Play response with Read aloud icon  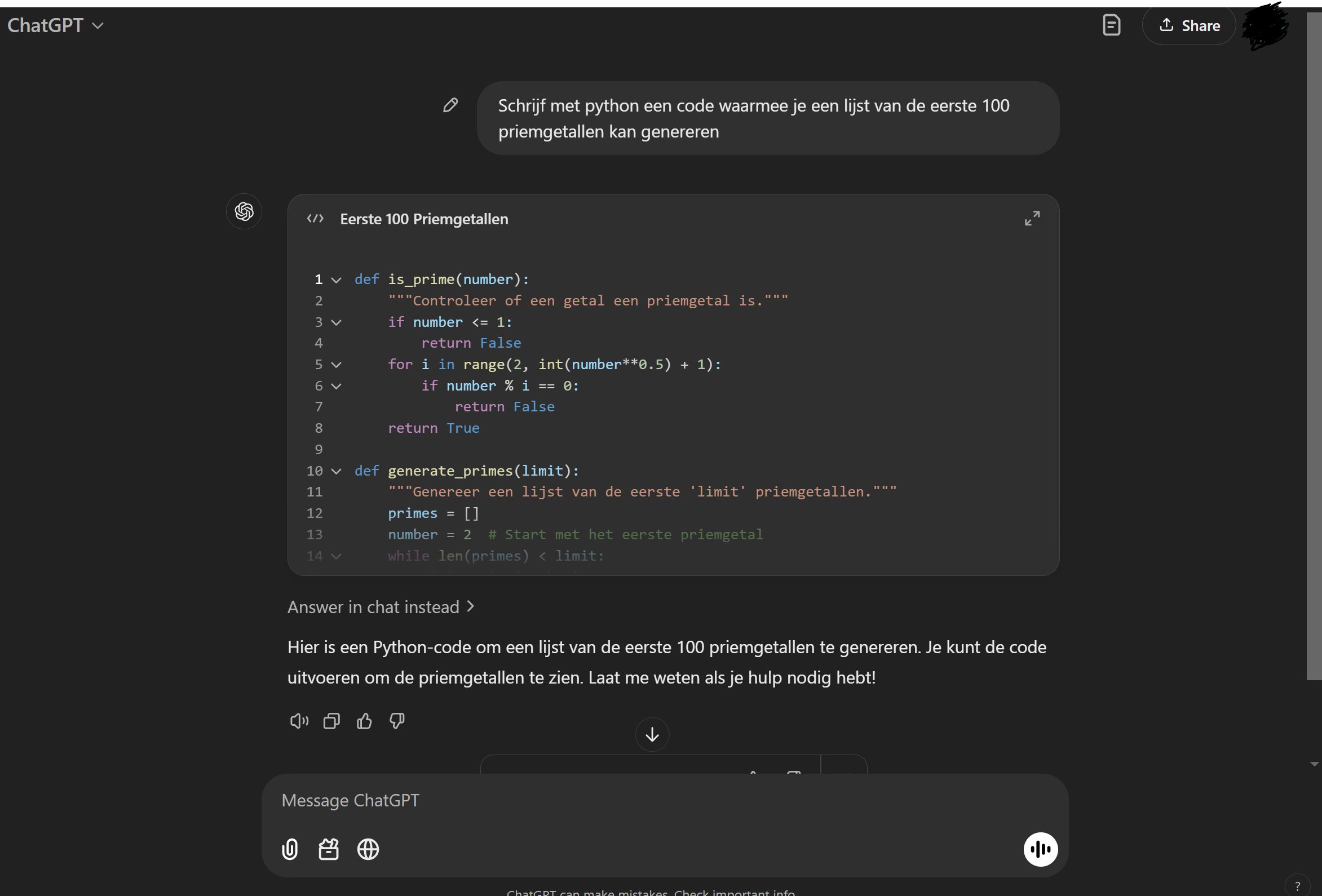pyautogui.click(x=299, y=721)
